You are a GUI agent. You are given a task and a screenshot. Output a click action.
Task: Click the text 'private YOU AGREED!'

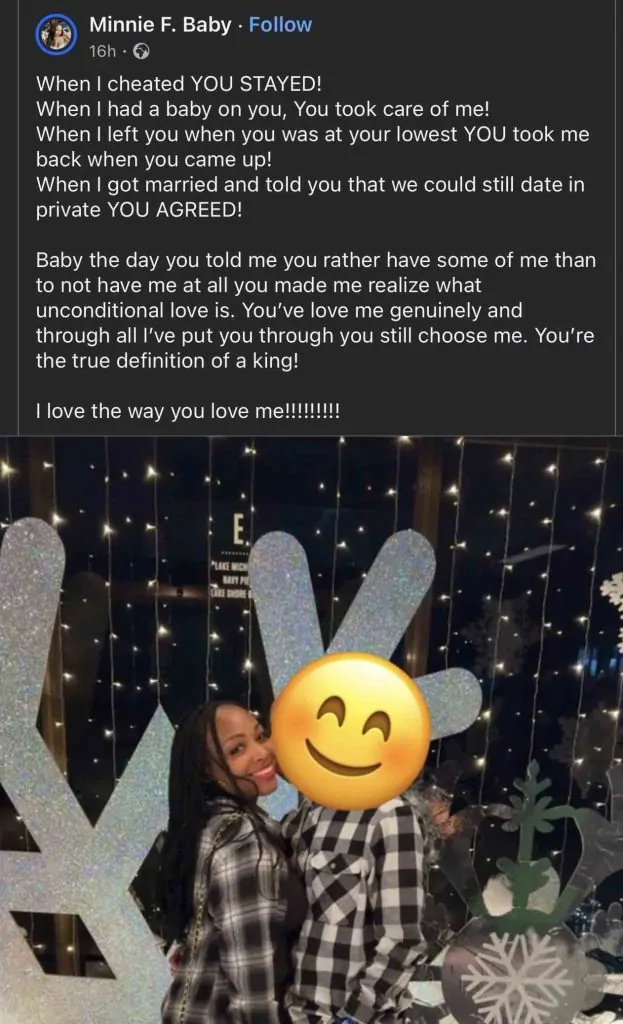pos(138,210)
